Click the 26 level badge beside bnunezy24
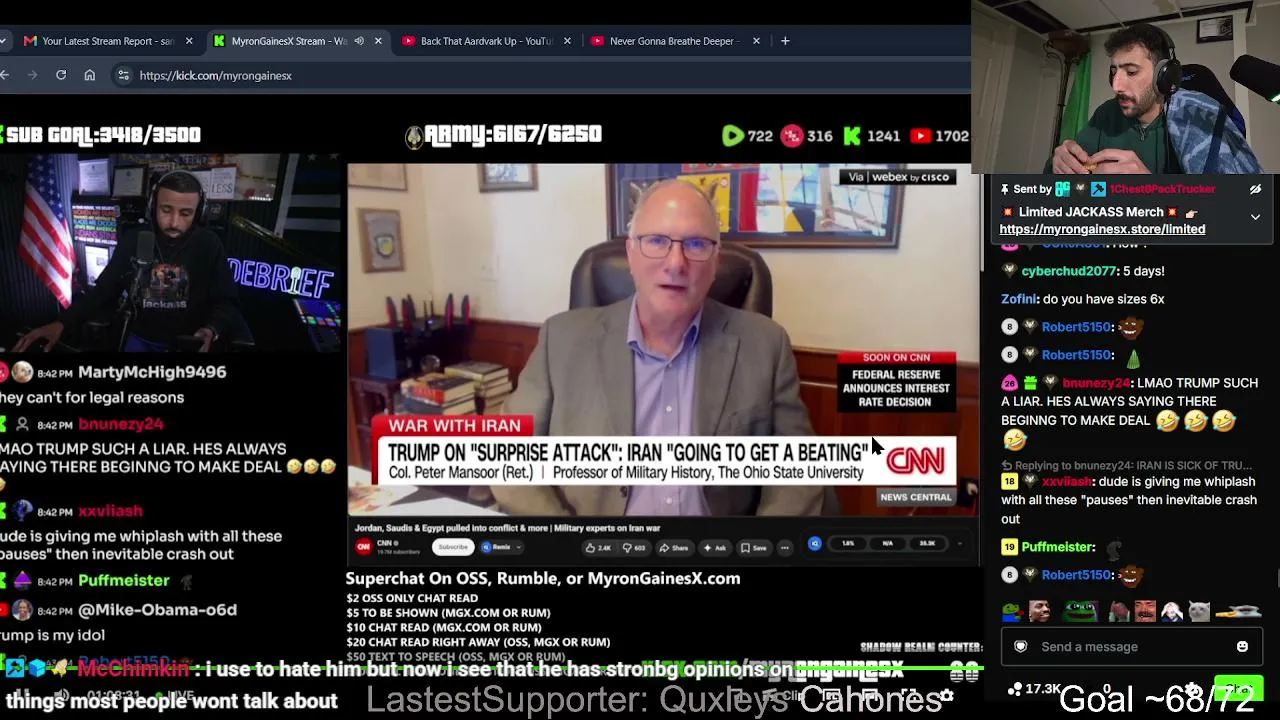The height and width of the screenshot is (720, 1280). tap(1009, 383)
